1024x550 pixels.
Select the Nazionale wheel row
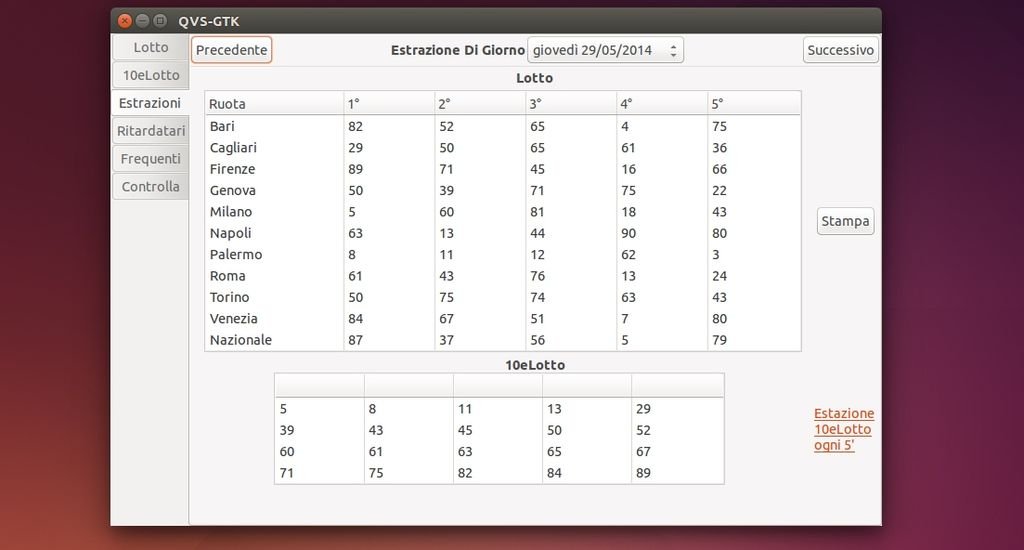point(502,341)
